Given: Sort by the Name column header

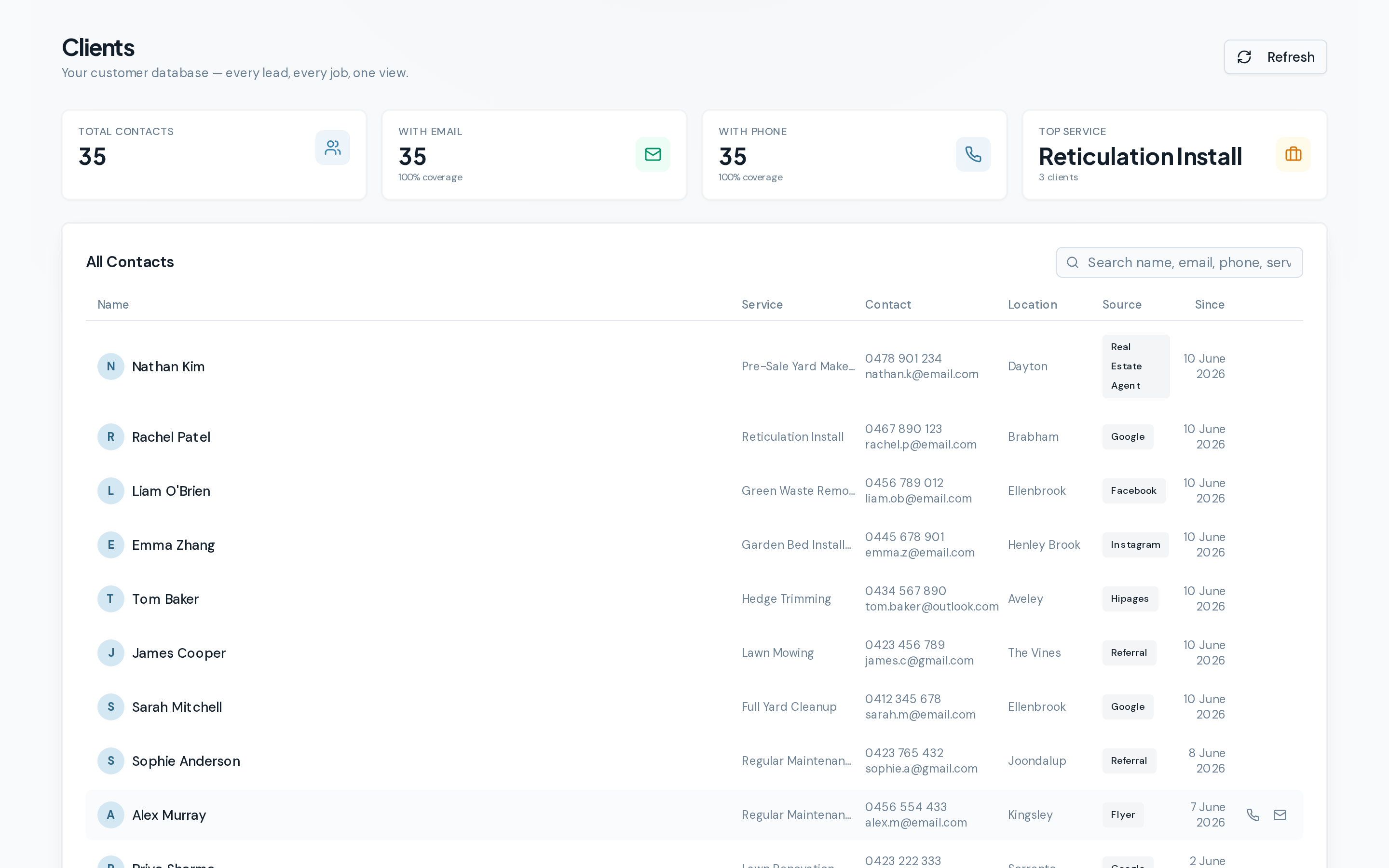Looking at the screenshot, I should coord(113,304).
